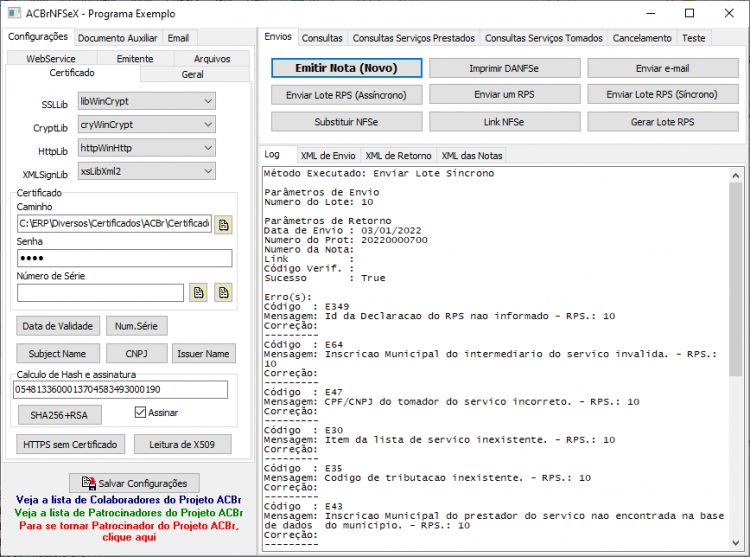Click HTTPS sem Certificado button
Image resolution: width=750 pixels, height=557 pixels.
[x=70, y=444]
